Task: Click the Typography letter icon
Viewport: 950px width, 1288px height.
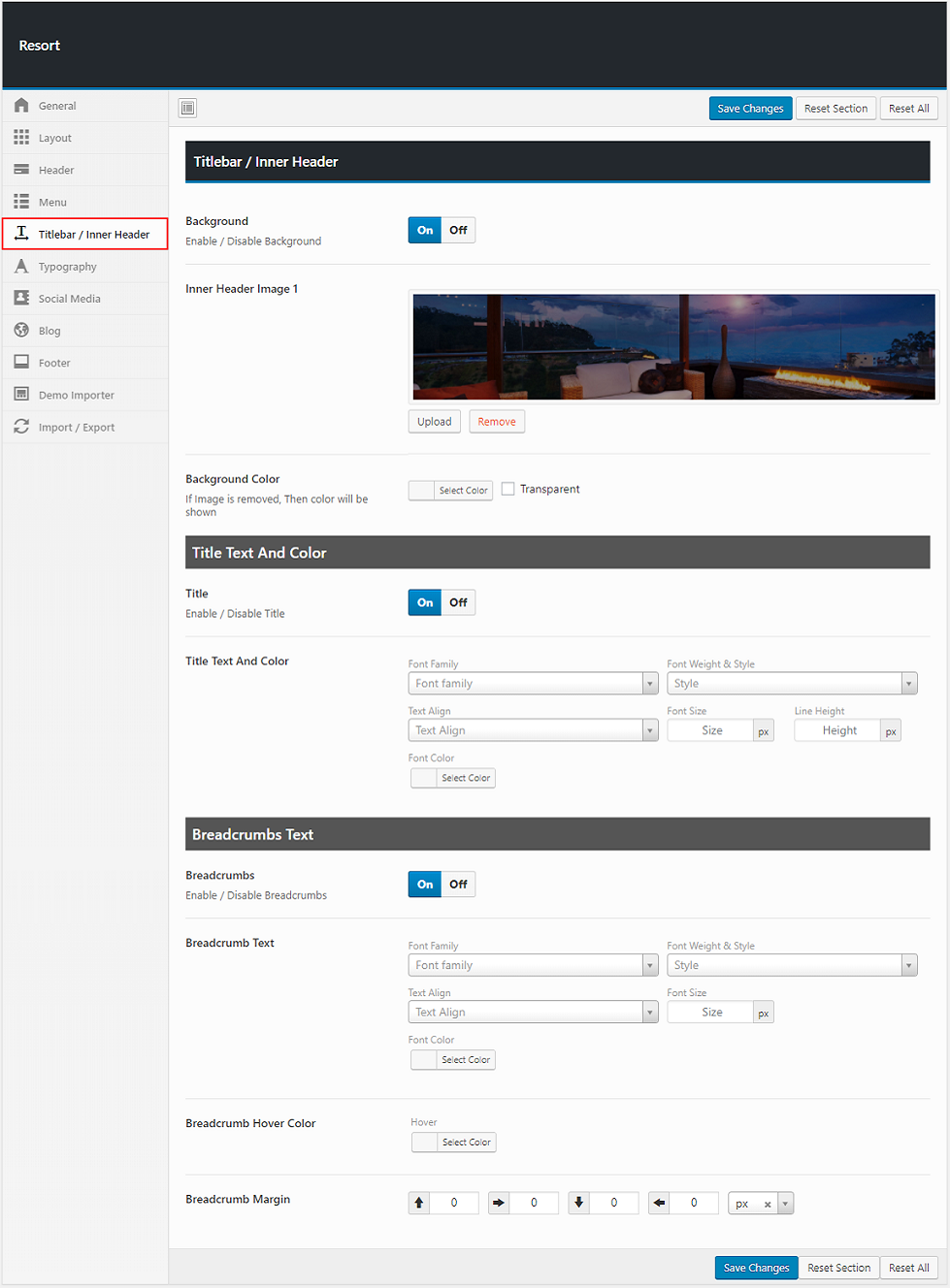Action: click(x=21, y=267)
